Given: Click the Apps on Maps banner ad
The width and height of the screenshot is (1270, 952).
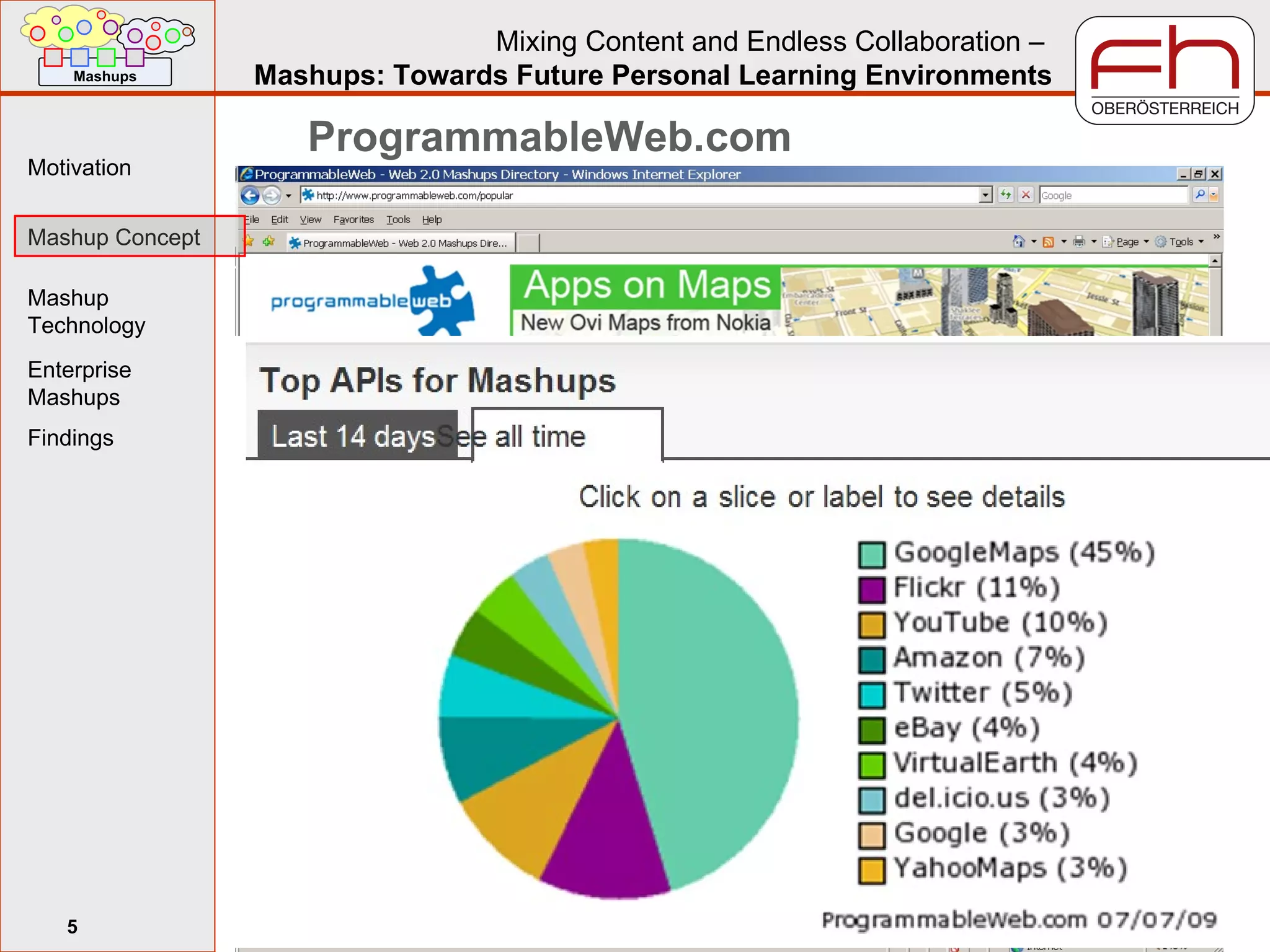Looking at the screenshot, I should point(859,301).
